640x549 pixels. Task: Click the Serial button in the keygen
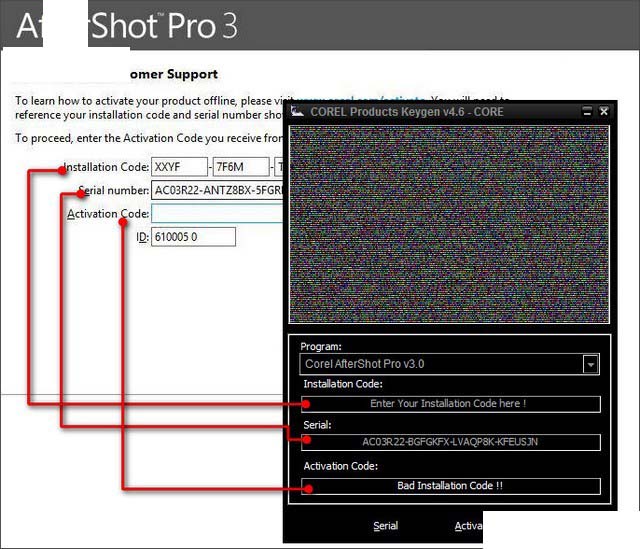385,526
